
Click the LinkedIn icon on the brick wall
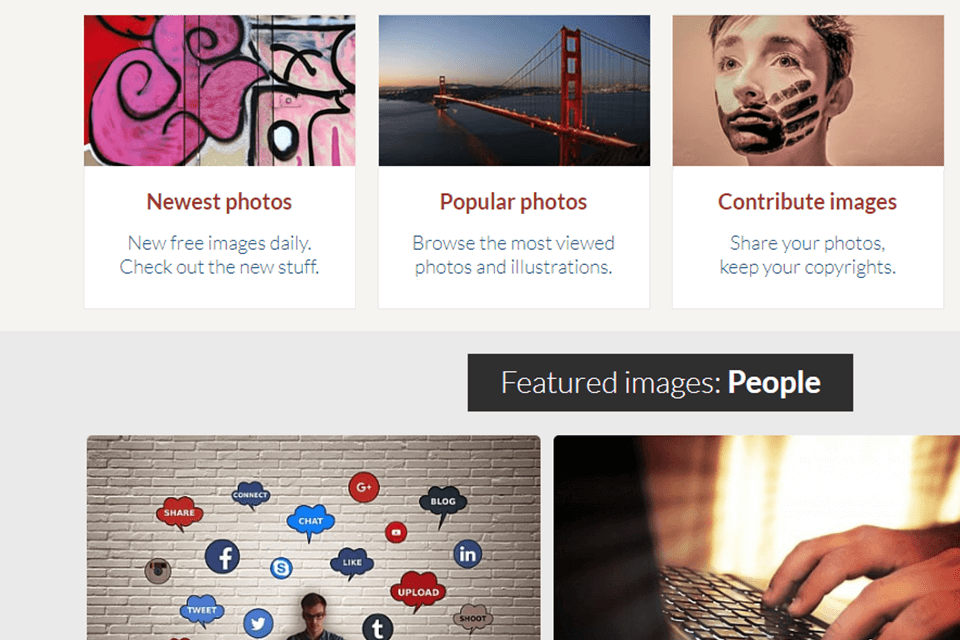pos(467,553)
